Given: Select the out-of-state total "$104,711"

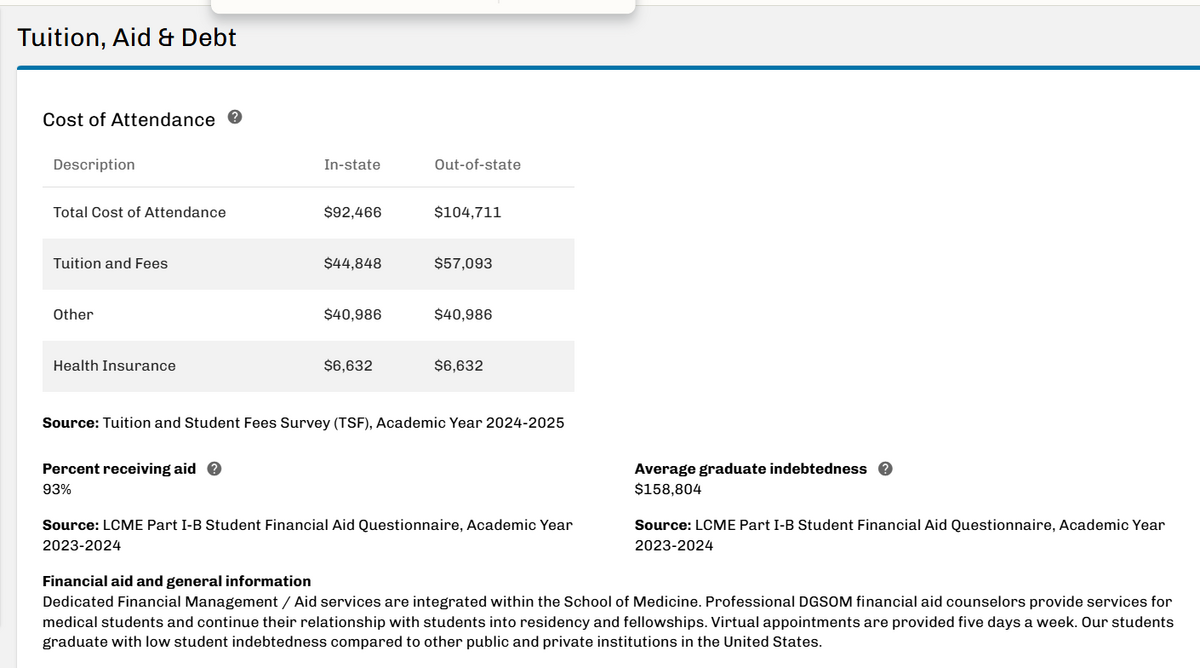Looking at the screenshot, I should (x=468, y=212).
